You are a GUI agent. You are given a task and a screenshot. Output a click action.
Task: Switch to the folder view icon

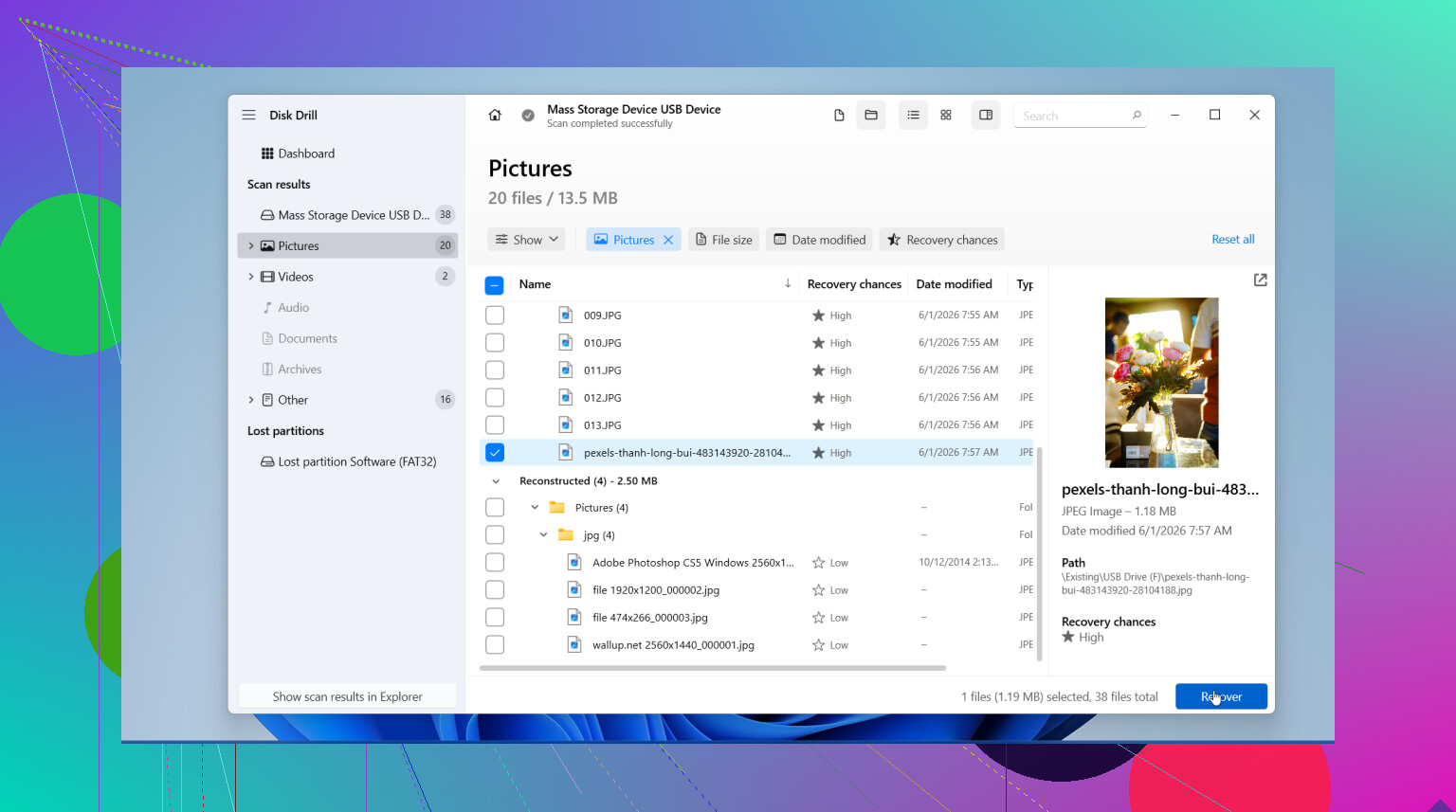click(x=871, y=116)
